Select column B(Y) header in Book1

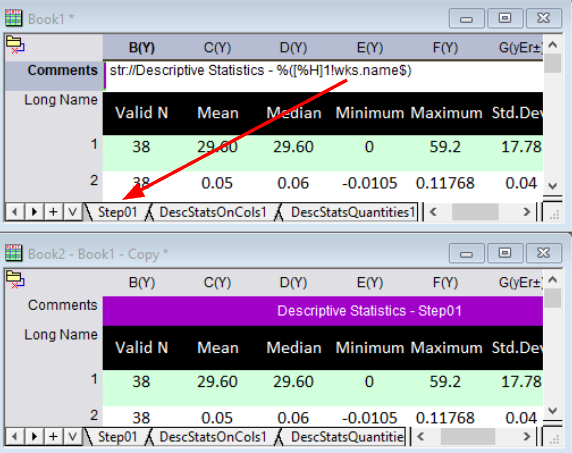[x=142, y=47]
